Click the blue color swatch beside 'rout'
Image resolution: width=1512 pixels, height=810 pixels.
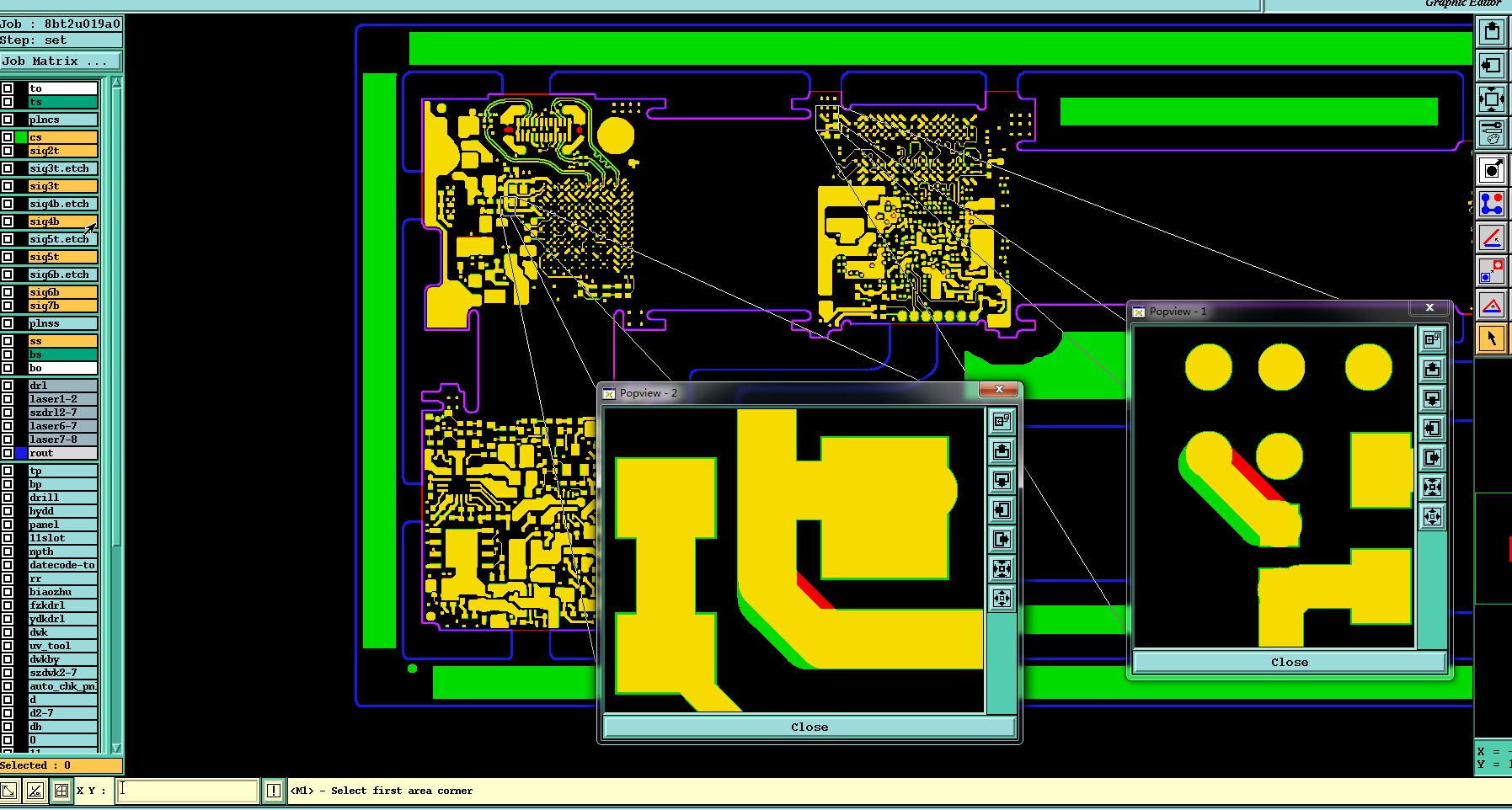click(21, 453)
